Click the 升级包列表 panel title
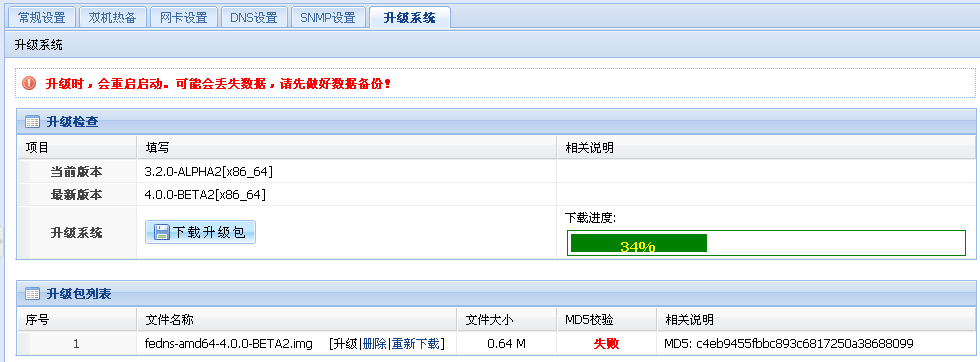The height and width of the screenshot is (362, 980). pyautogui.click(x=79, y=294)
